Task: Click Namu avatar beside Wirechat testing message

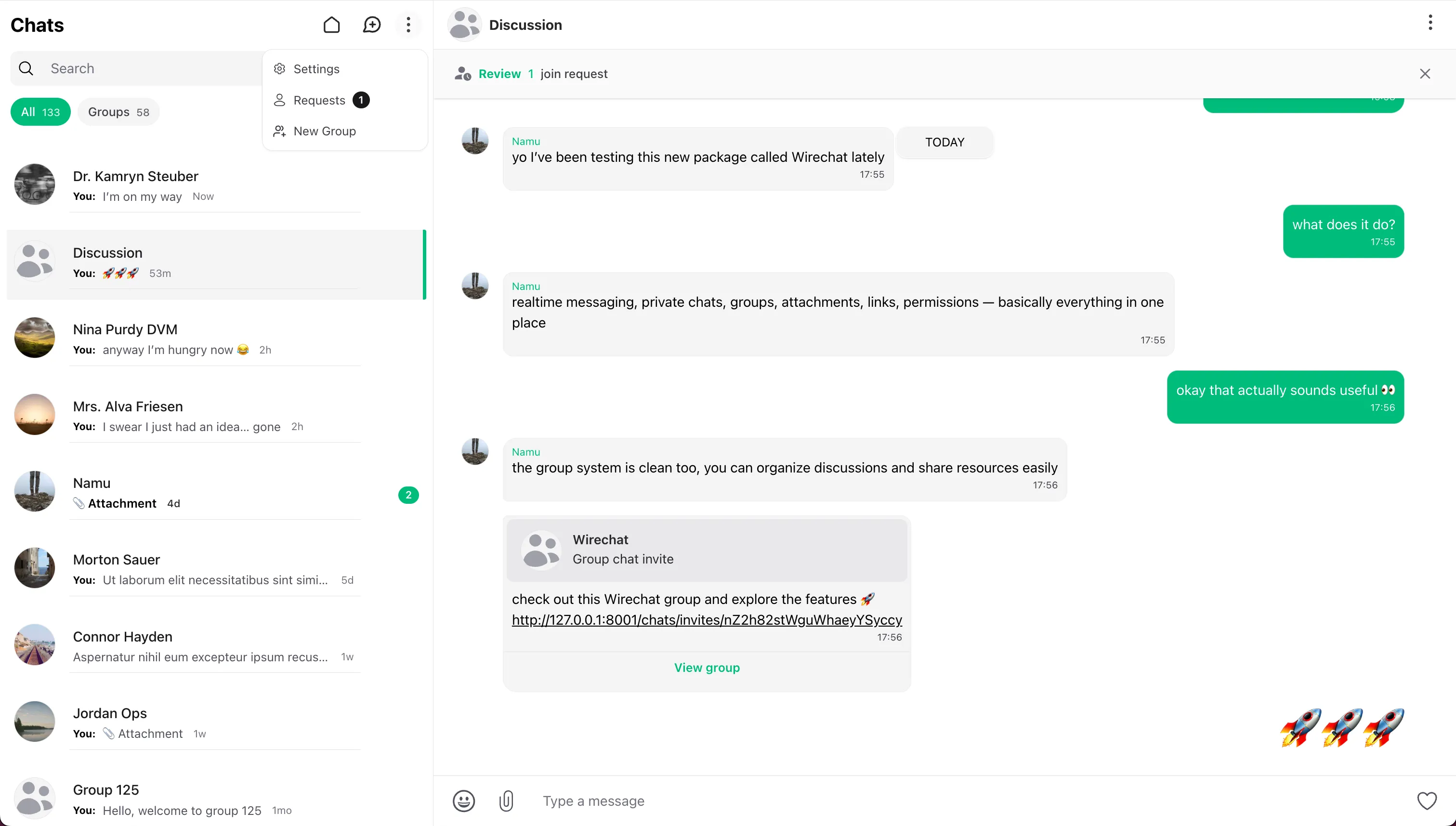Action: 475,141
